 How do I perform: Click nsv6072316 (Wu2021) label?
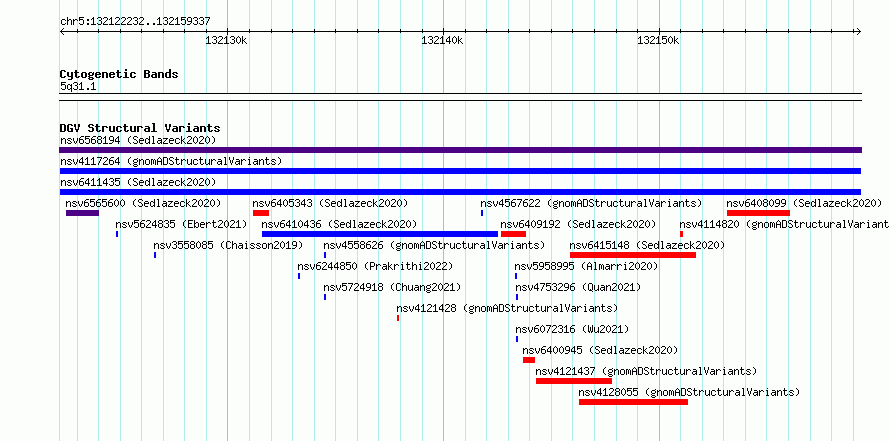click(572, 329)
